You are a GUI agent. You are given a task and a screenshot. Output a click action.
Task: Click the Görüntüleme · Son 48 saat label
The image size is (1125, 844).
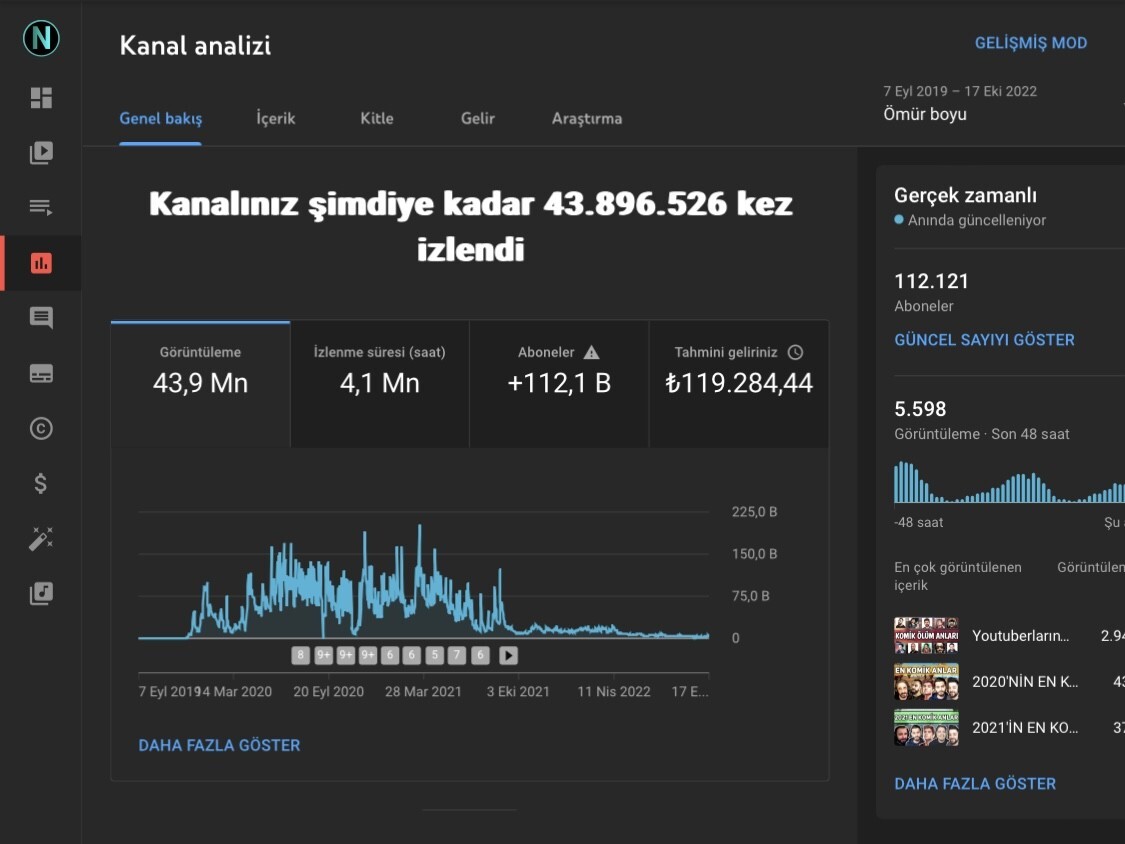coord(982,434)
